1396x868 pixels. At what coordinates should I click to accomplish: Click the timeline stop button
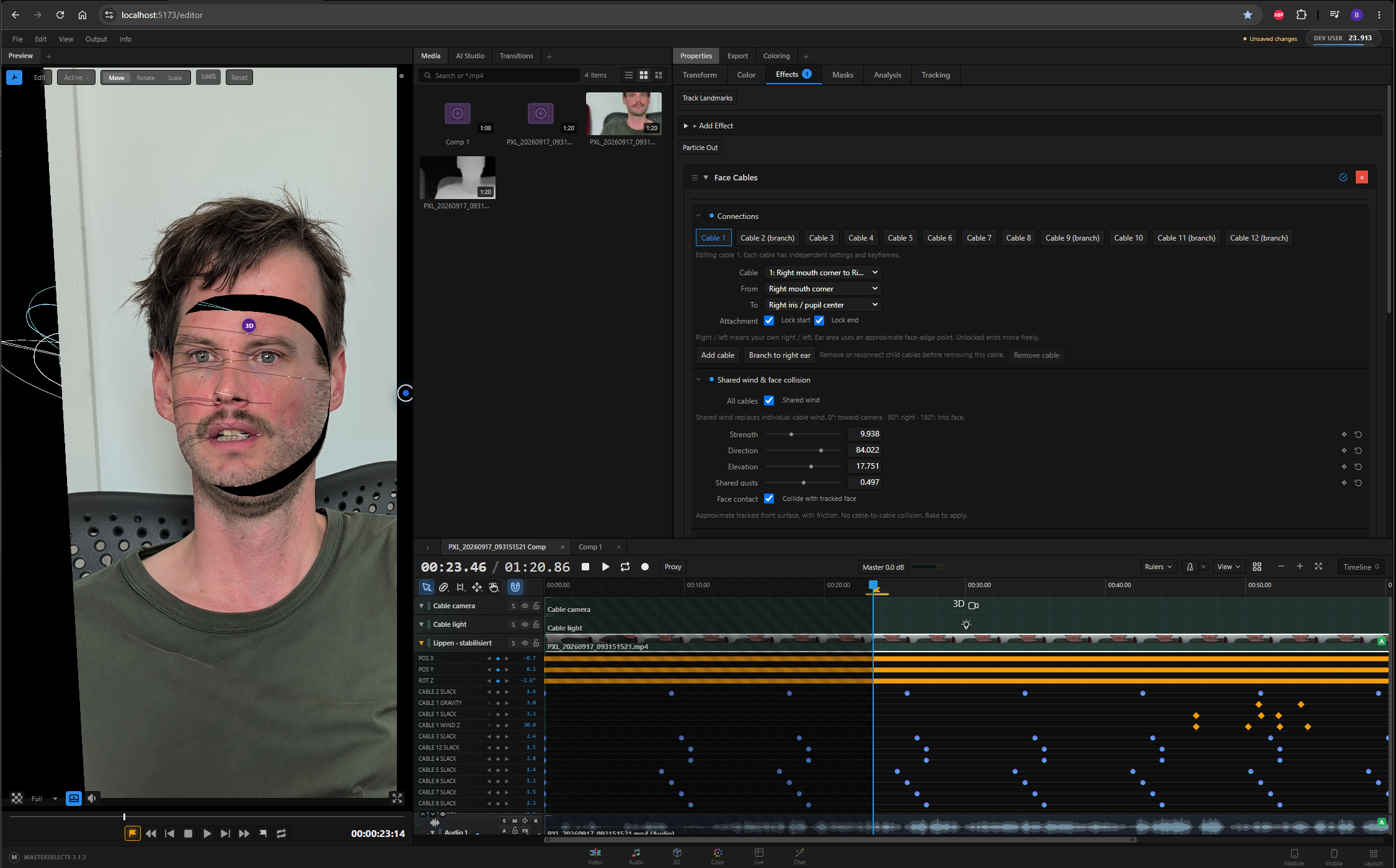tap(585, 567)
